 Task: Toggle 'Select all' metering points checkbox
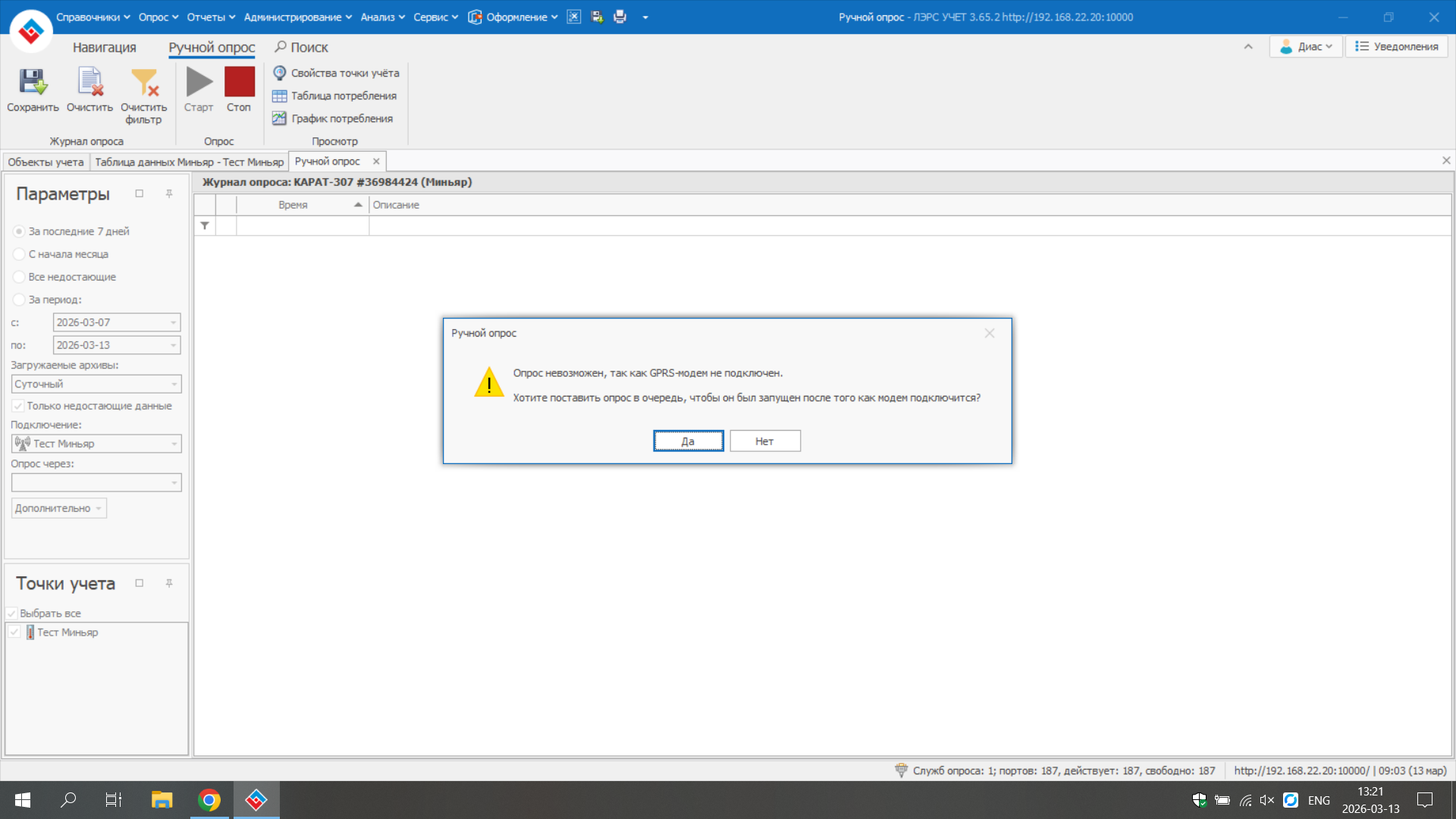tap(12, 613)
